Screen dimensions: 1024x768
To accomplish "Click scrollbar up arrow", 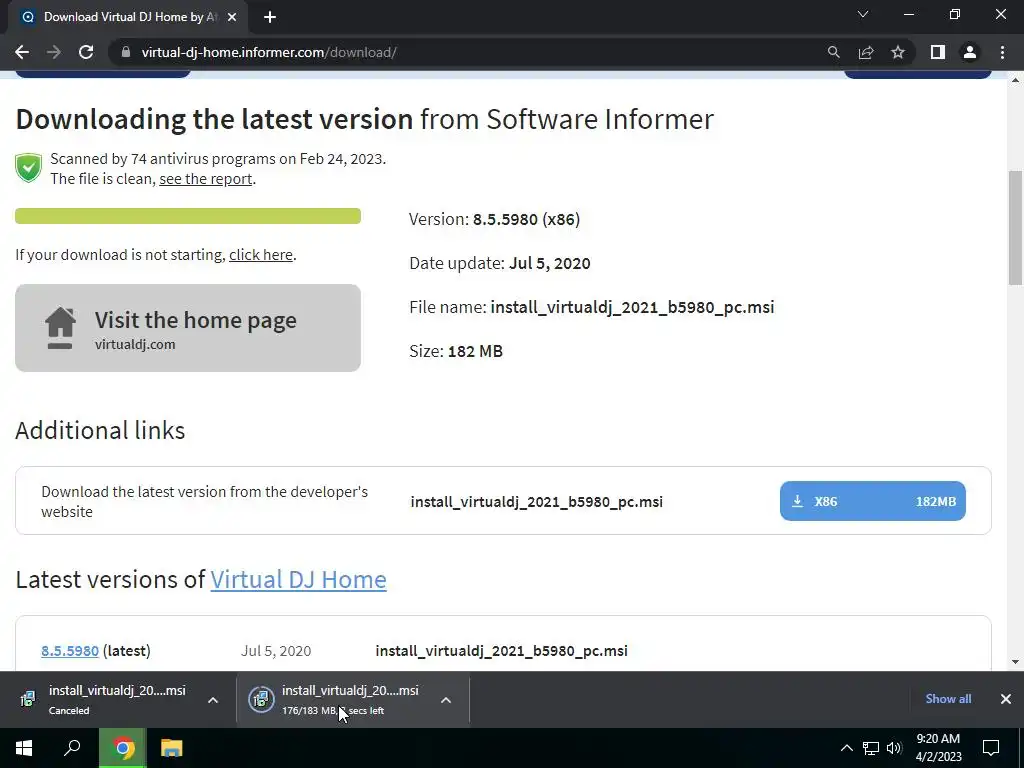I will pos(1015,80).
